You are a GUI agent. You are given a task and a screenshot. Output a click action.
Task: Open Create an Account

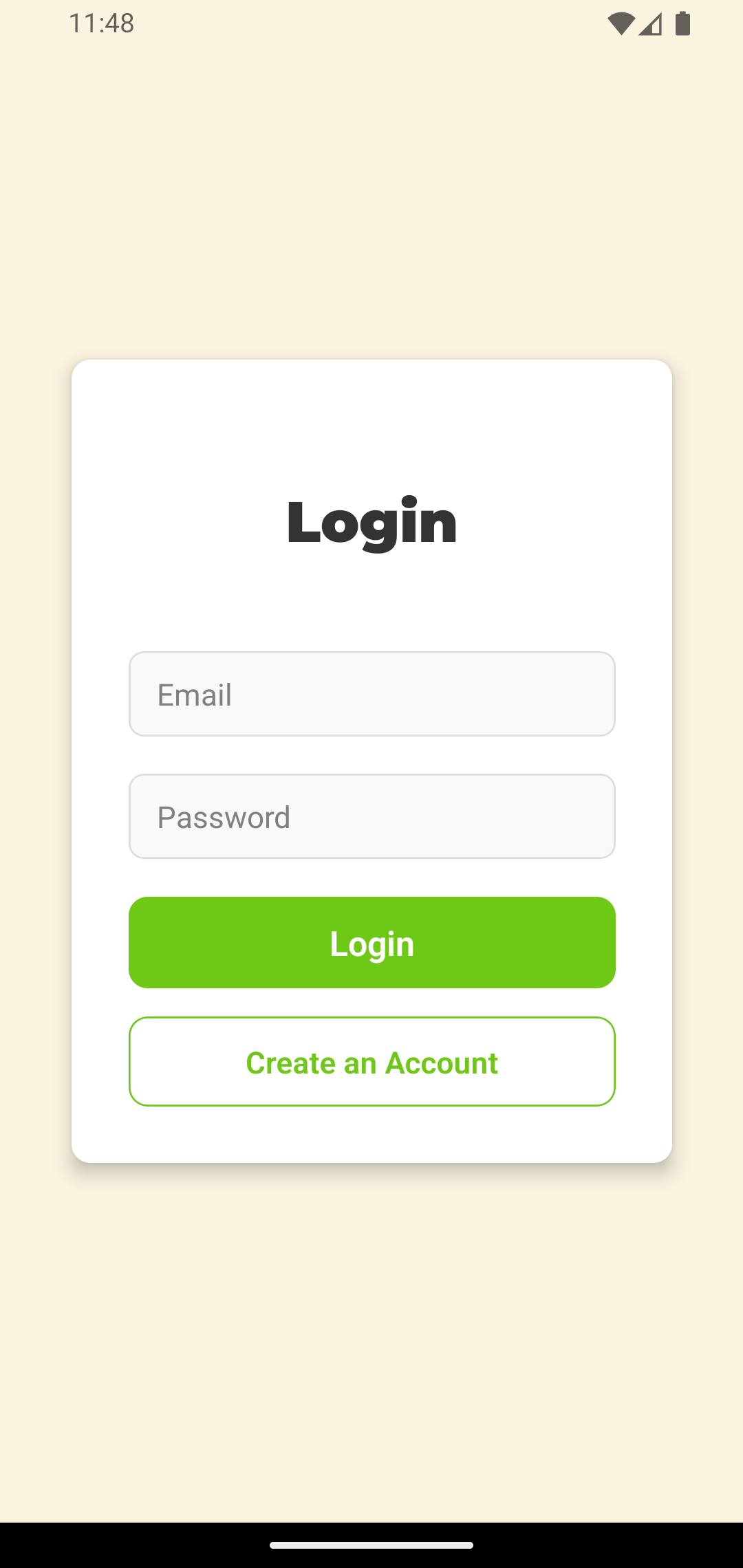pyautogui.click(x=372, y=1061)
